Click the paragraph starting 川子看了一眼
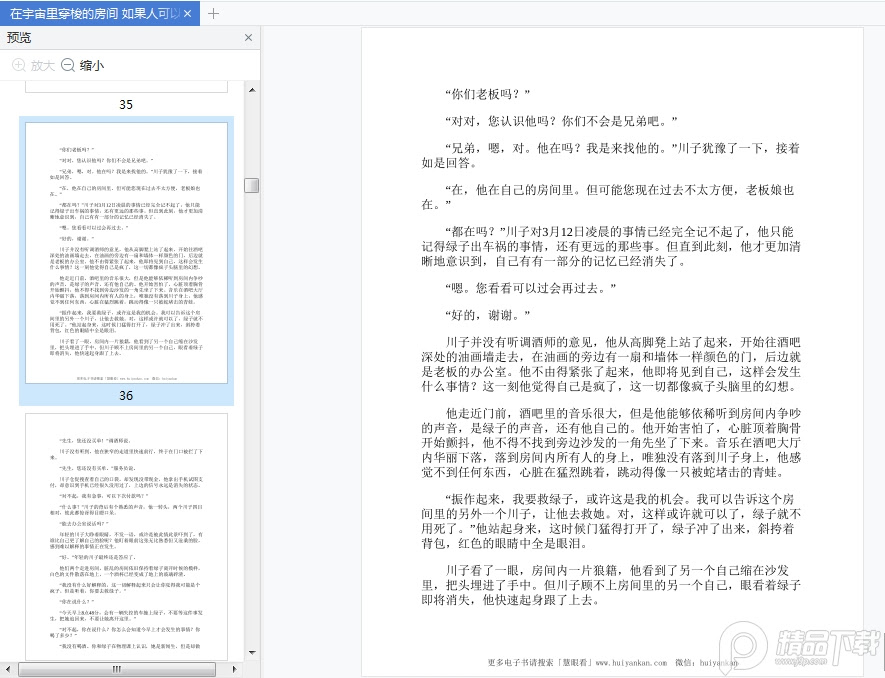This screenshot has height=678, width=885. click(x=611, y=585)
